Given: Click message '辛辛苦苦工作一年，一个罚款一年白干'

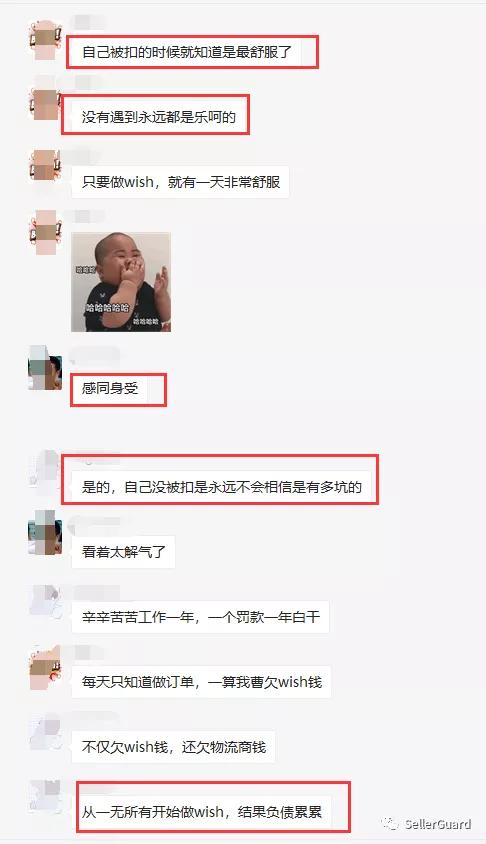Looking at the screenshot, I should (x=200, y=617).
